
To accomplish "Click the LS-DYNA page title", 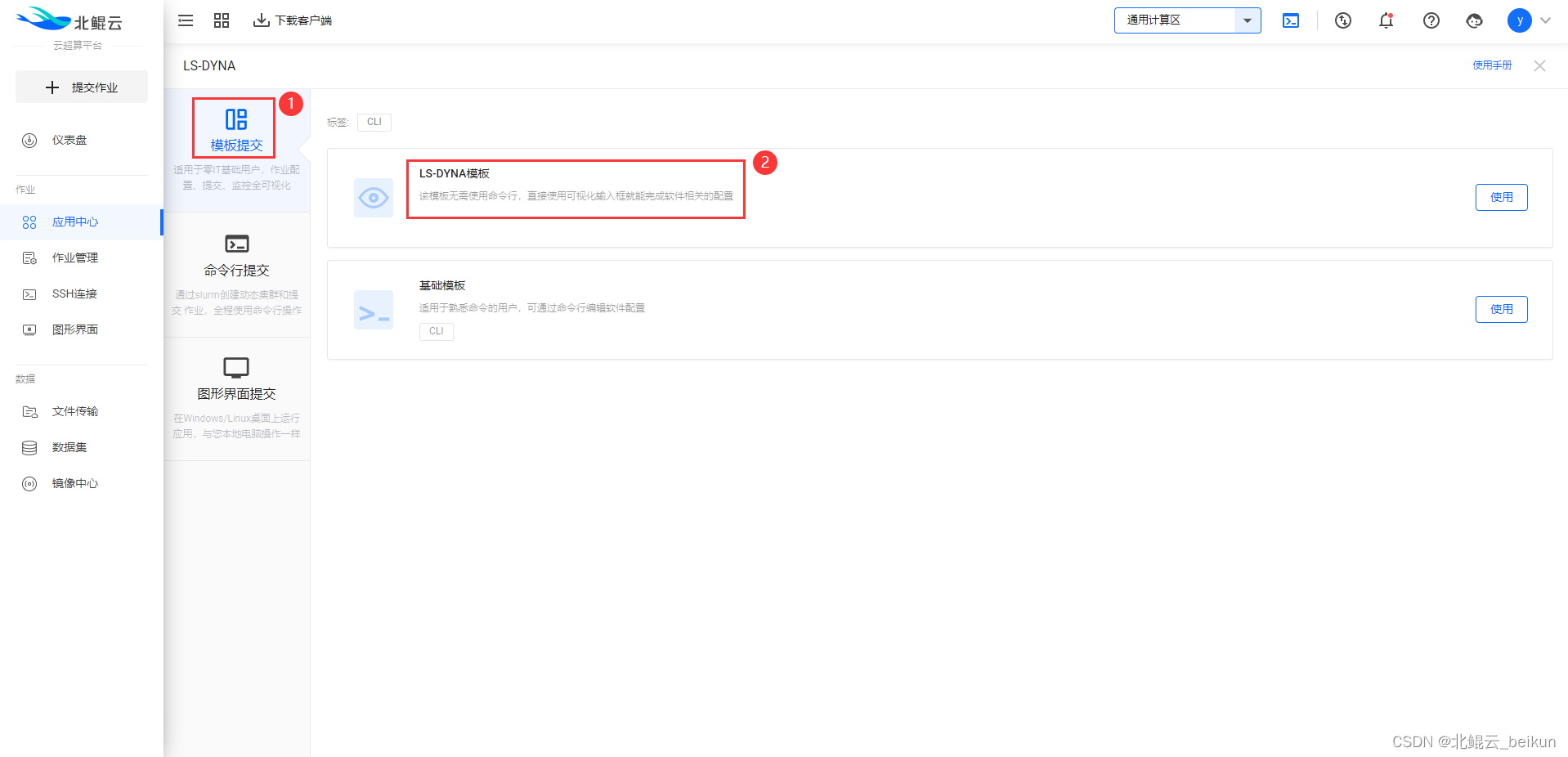I will coord(209,65).
